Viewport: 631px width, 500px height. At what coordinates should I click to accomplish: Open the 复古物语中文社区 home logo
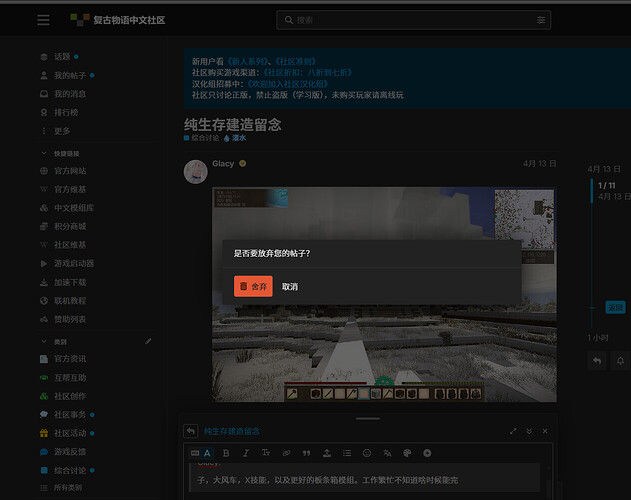click(118, 20)
